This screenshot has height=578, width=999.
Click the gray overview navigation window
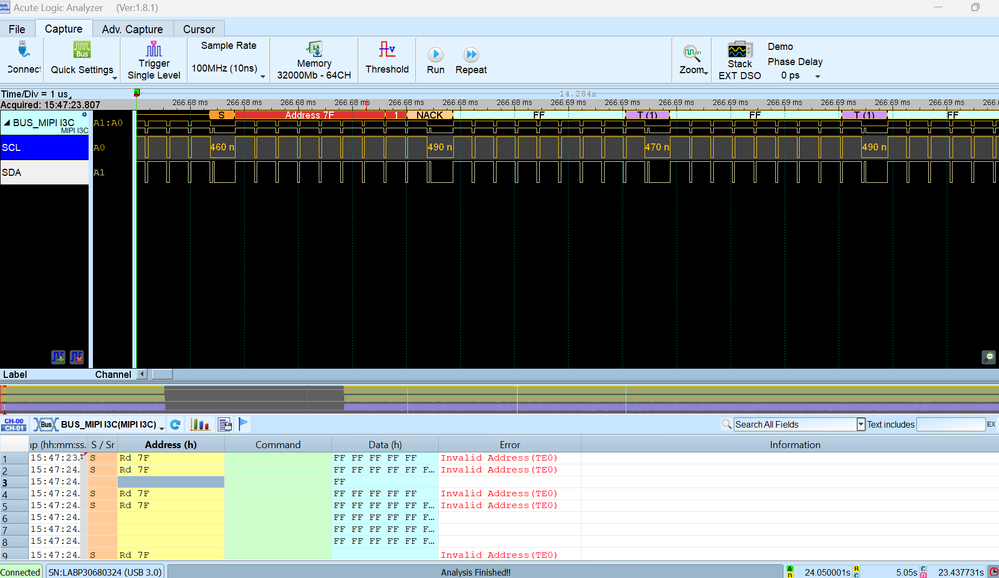point(254,398)
